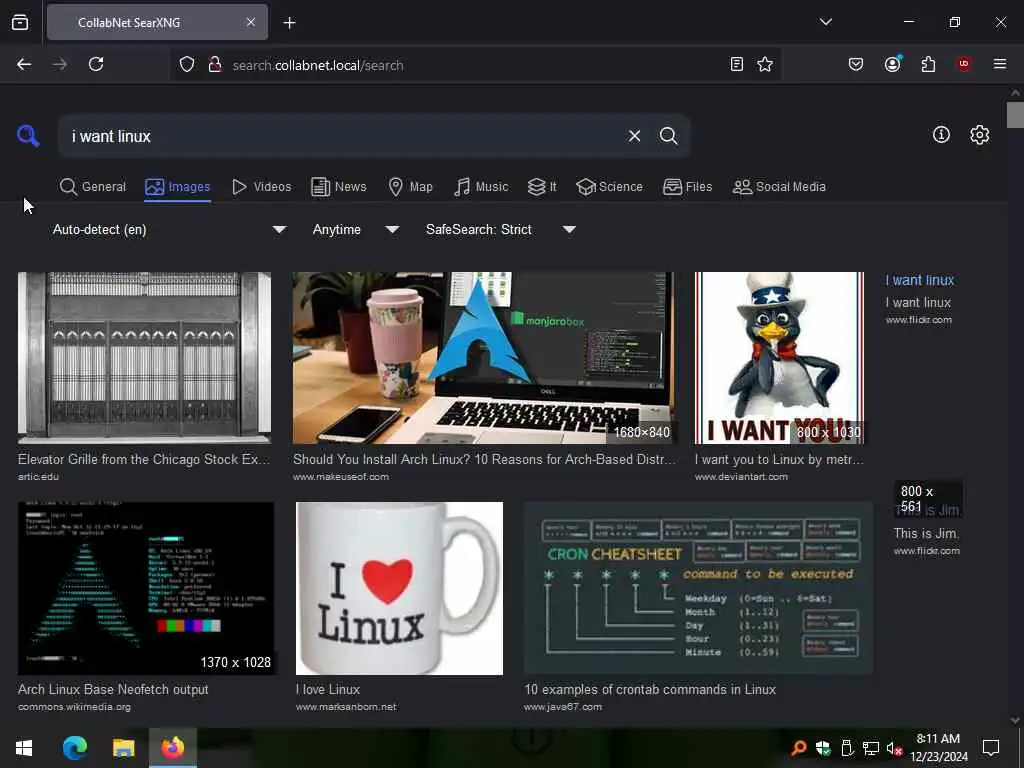Close the CollabNet SearXNG tab
Viewport: 1024px width, 768px height.
pos(251,22)
